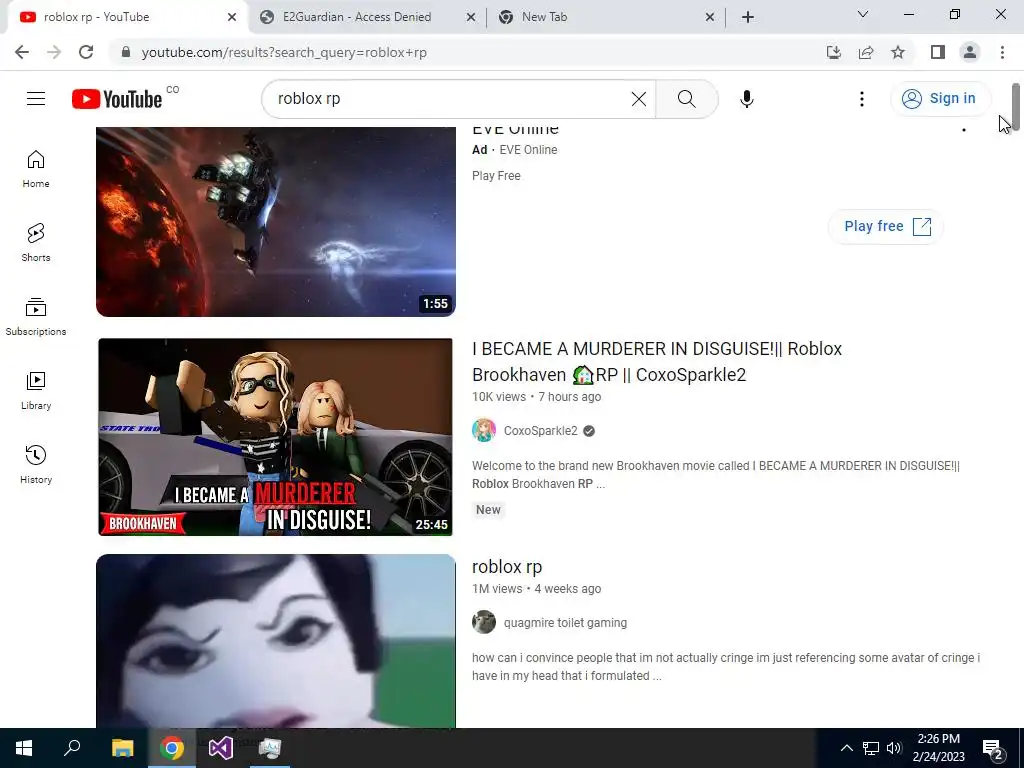Open the notification center icon
The image size is (1024, 768).
(993, 748)
